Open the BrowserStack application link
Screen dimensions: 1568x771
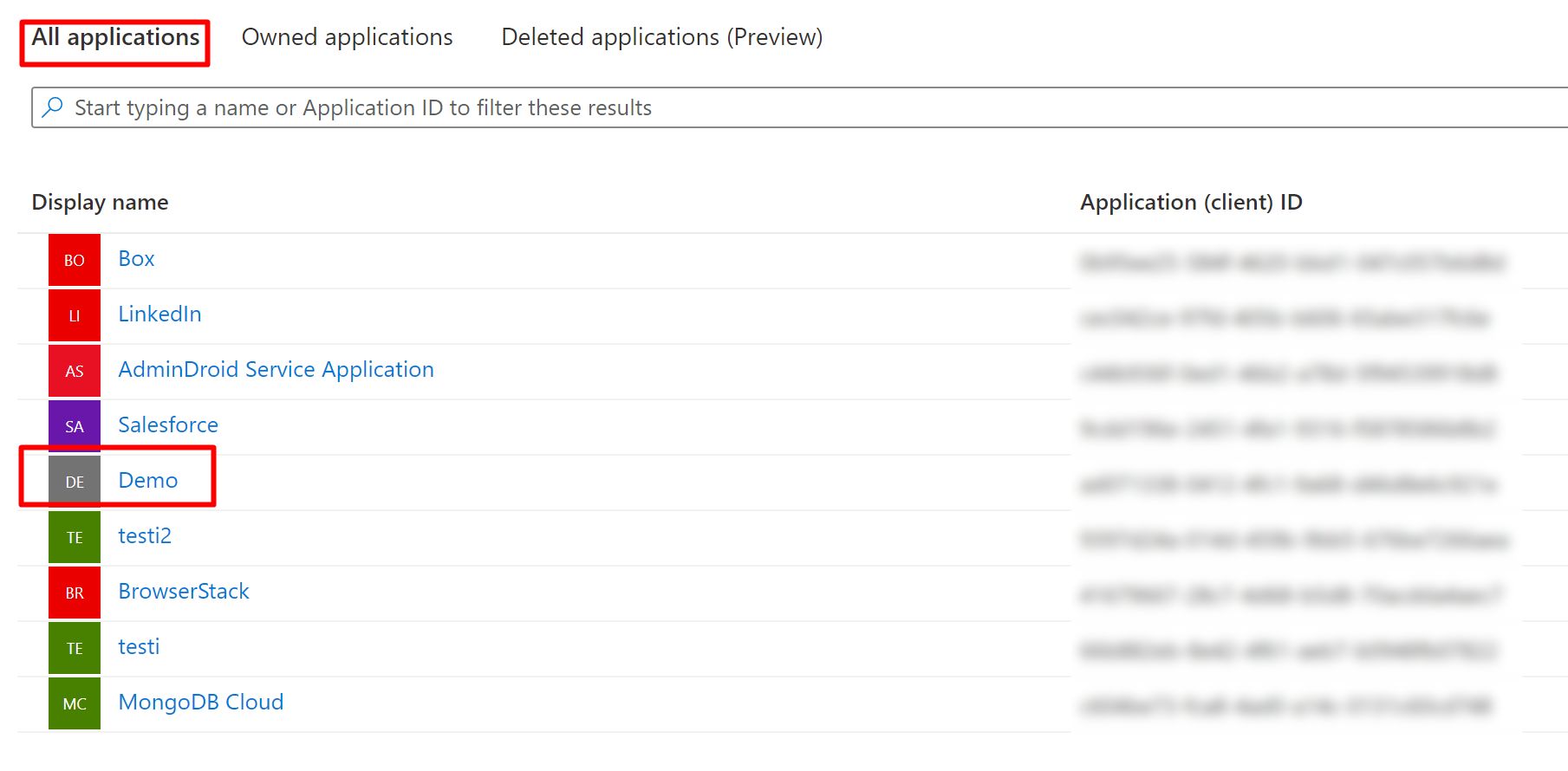coord(184,592)
